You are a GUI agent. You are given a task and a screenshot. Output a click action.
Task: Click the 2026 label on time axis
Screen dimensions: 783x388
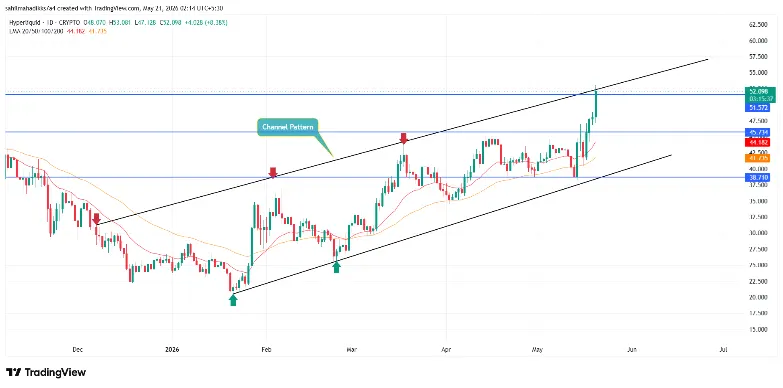point(172,350)
